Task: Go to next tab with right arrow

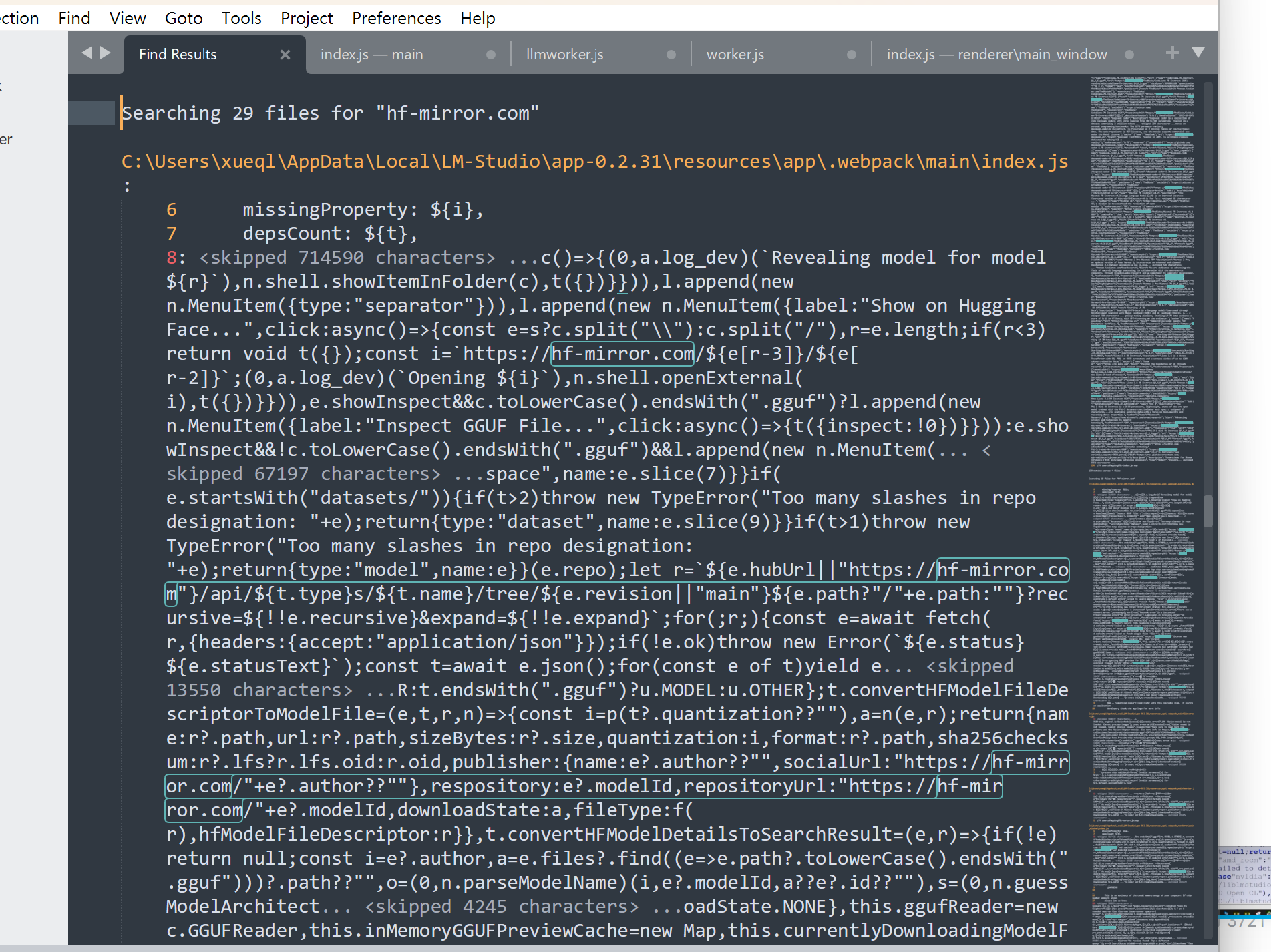Action: click(x=105, y=53)
